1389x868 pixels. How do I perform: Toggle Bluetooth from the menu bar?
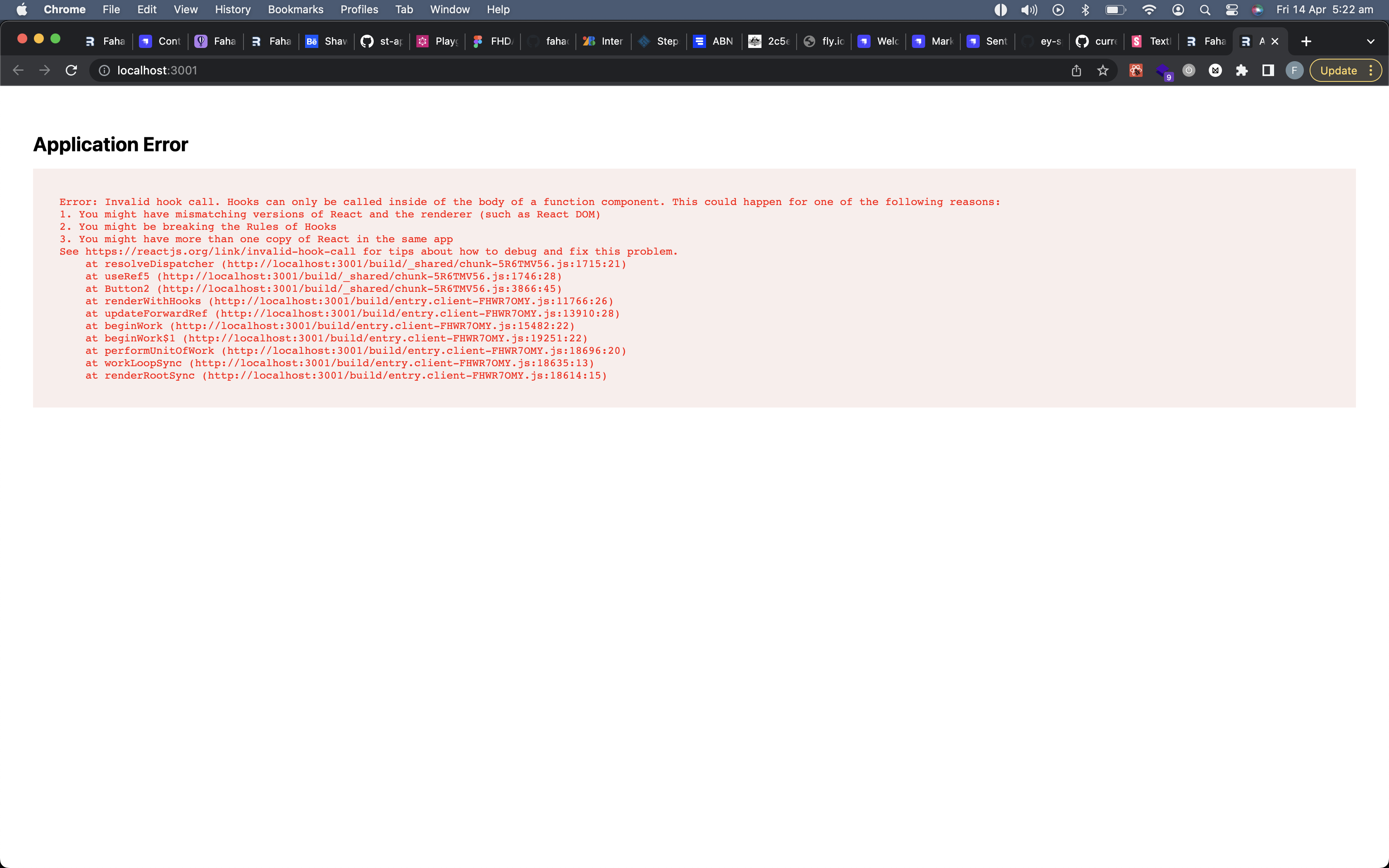click(1085, 9)
